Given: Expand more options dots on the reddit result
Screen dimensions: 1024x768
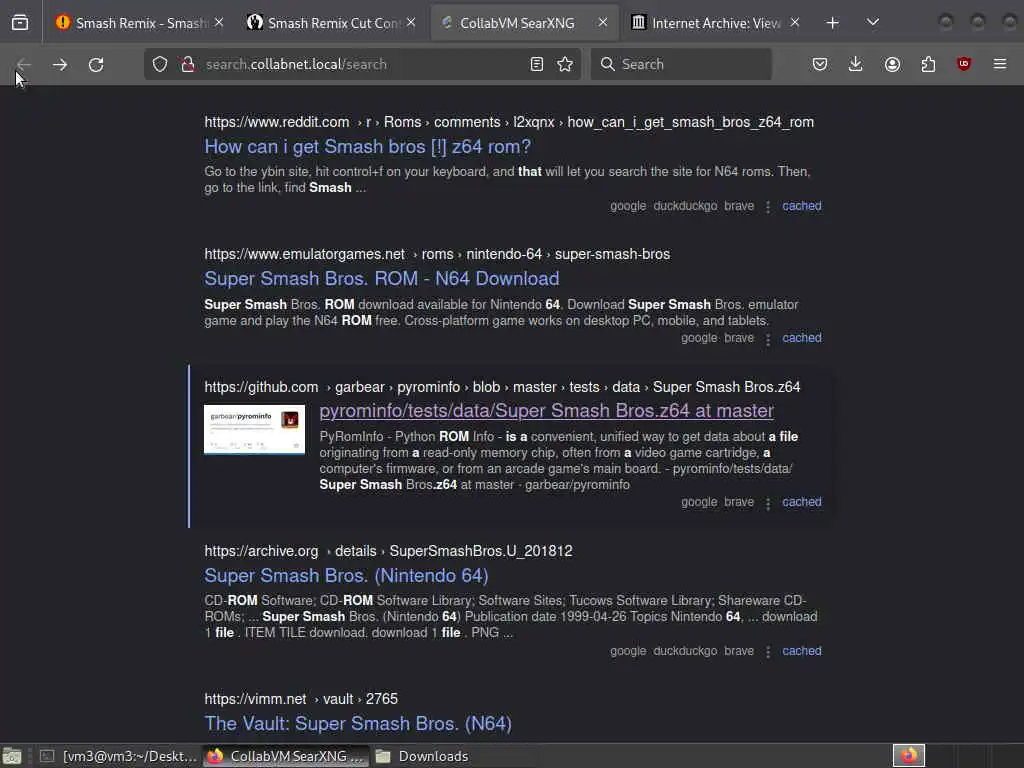Looking at the screenshot, I should (x=768, y=206).
